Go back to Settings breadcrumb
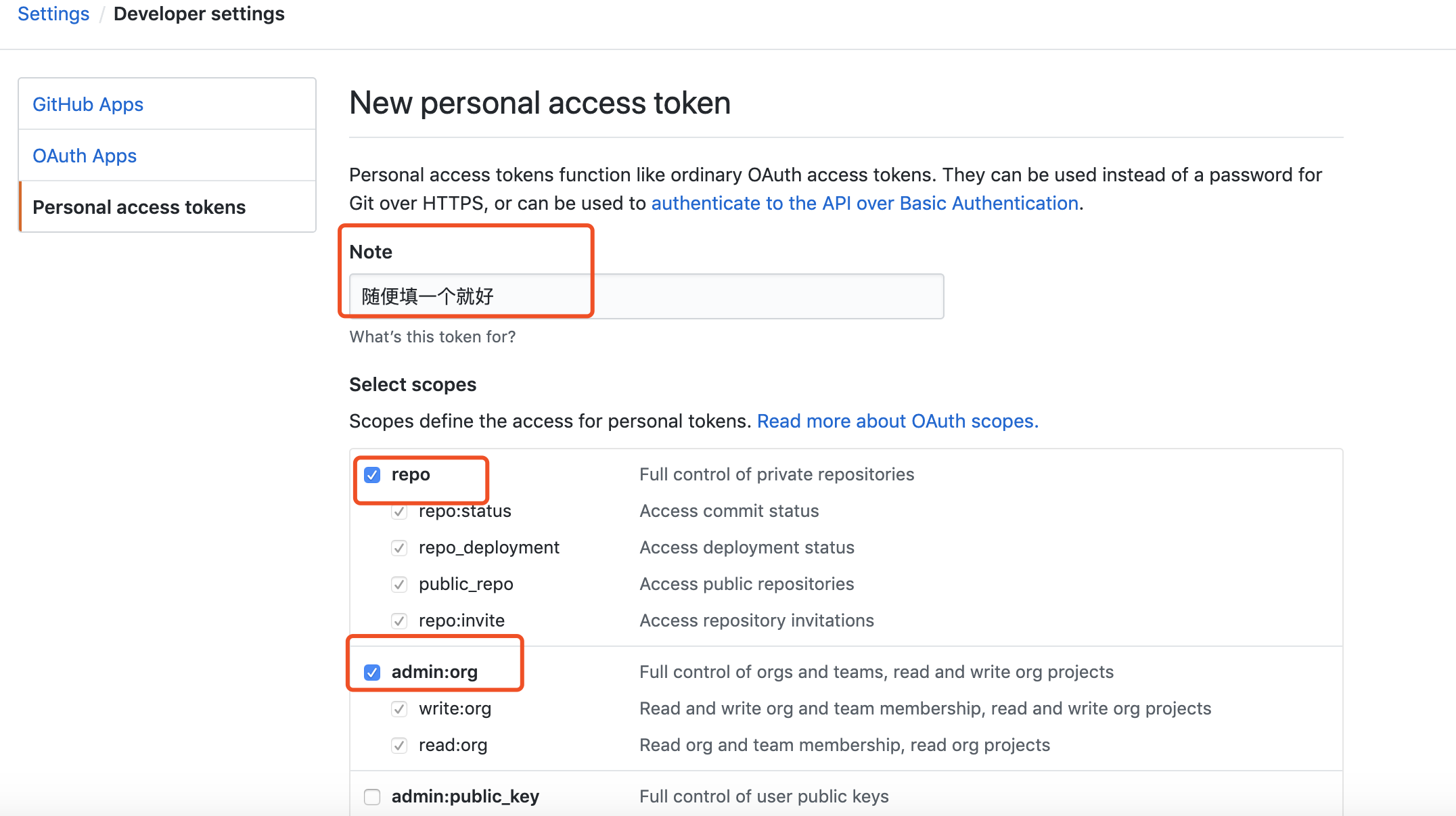Screen dimensions: 1456x816 click(53, 14)
